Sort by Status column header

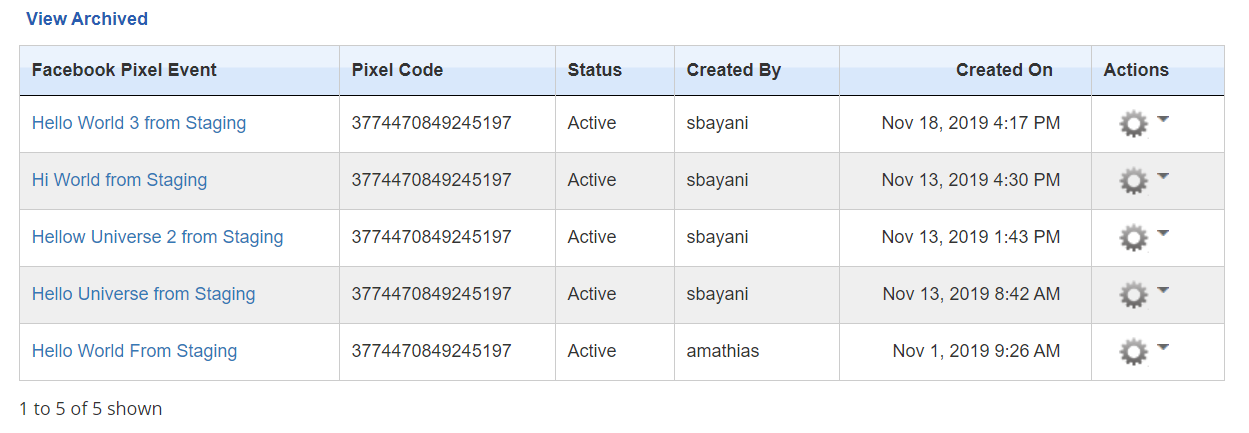(x=594, y=70)
